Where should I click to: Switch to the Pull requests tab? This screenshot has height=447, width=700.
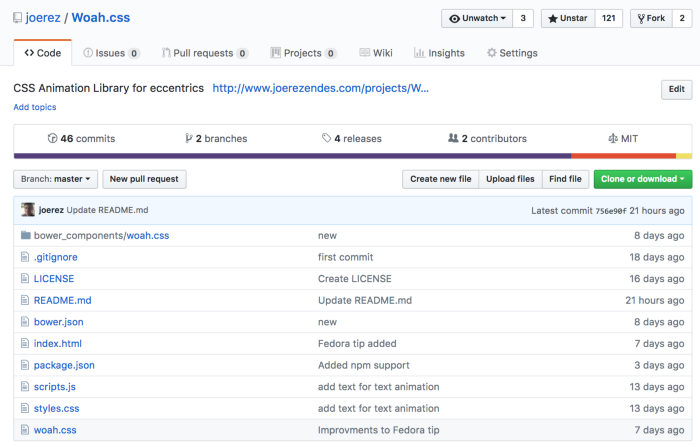(204, 53)
